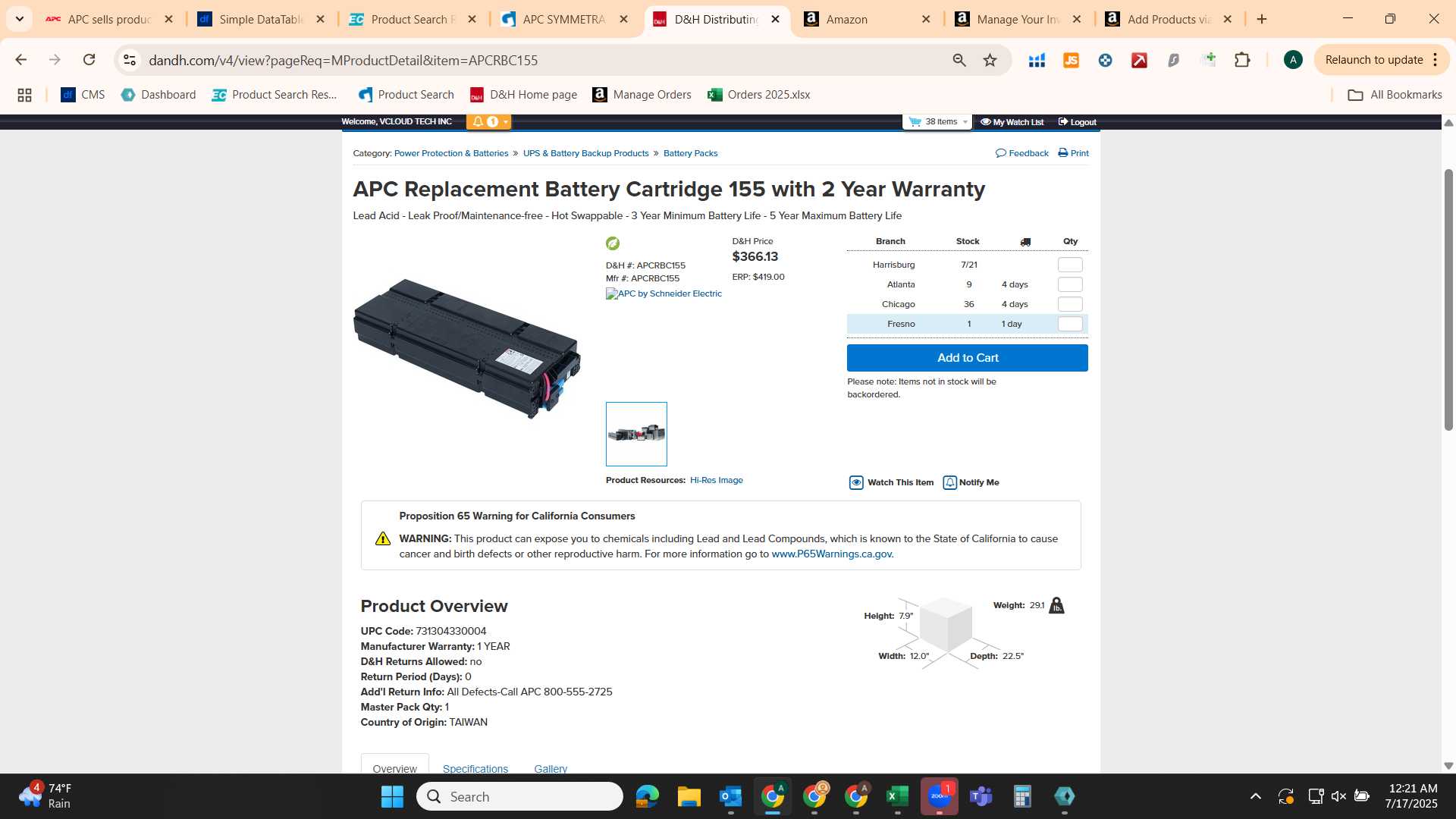The width and height of the screenshot is (1456, 819).
Task: Click the Fresno quantity field
Action: (x=1070, y=324)
